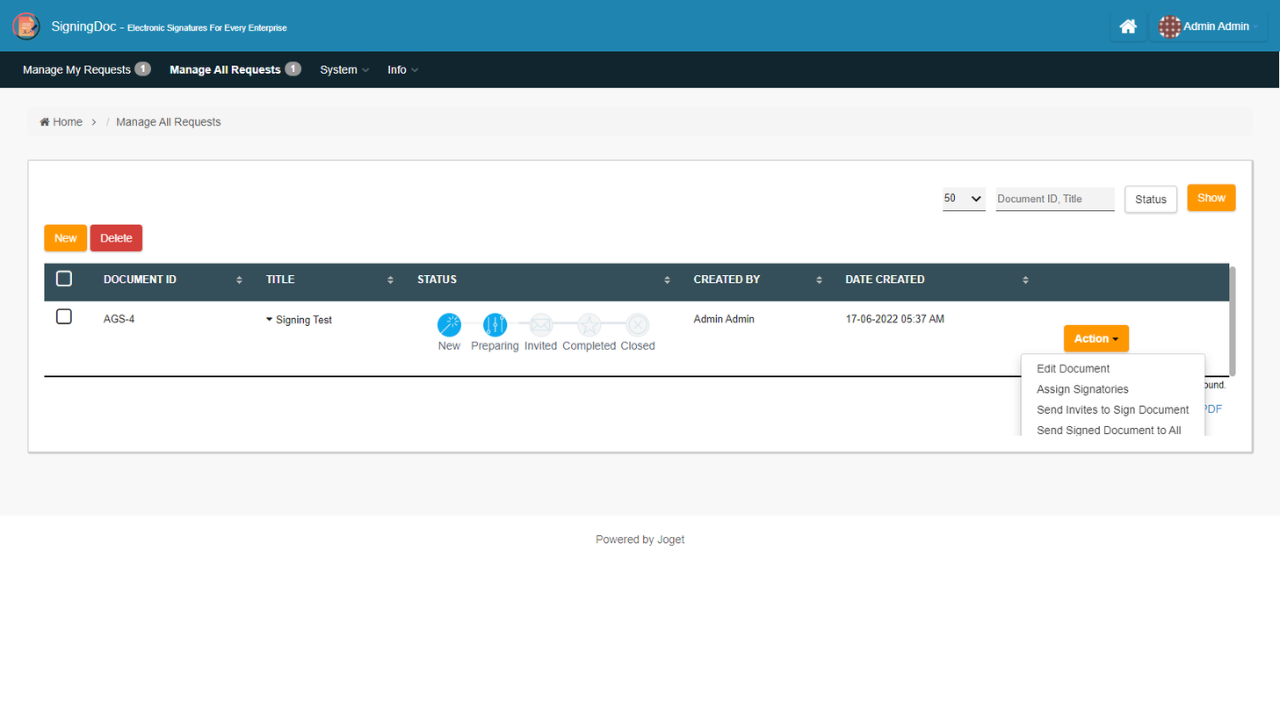Check the AGS-4 row checkbox
Viewport: 1280px width, 720px height.
[x=64, y=317]
